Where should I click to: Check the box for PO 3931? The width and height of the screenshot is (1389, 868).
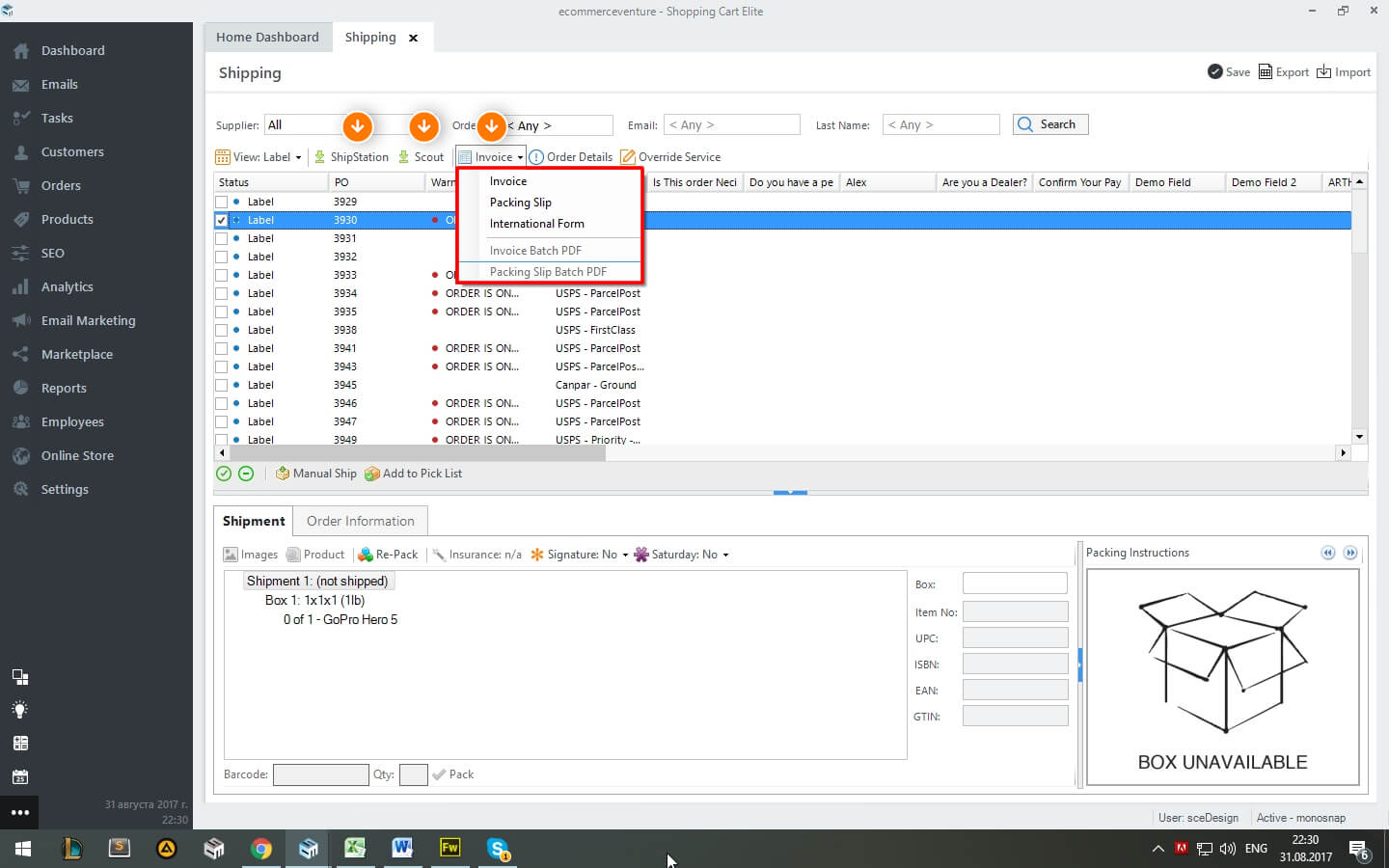point(222,239)
